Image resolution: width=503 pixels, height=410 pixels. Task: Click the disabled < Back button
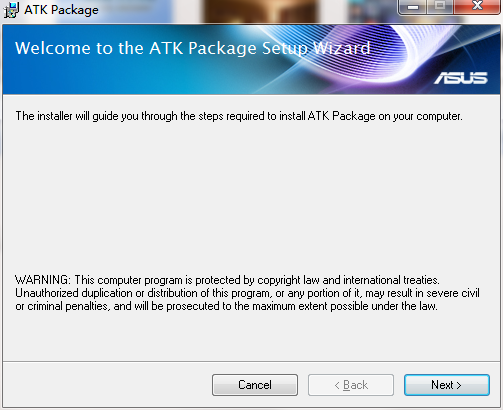tap(351, 385)
